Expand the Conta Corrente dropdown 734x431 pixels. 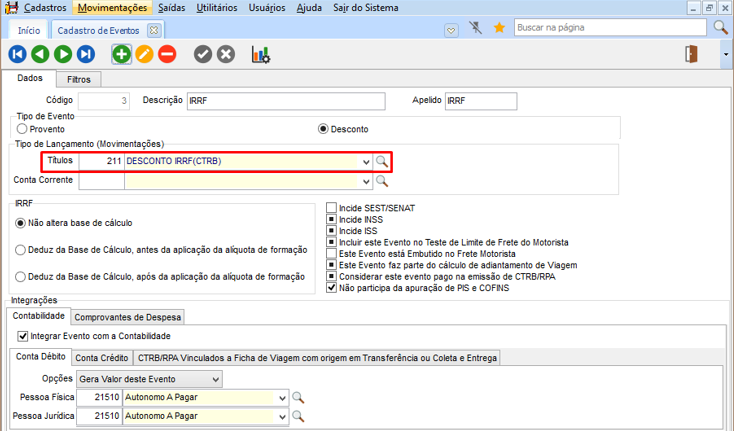(x=365, y=182)
